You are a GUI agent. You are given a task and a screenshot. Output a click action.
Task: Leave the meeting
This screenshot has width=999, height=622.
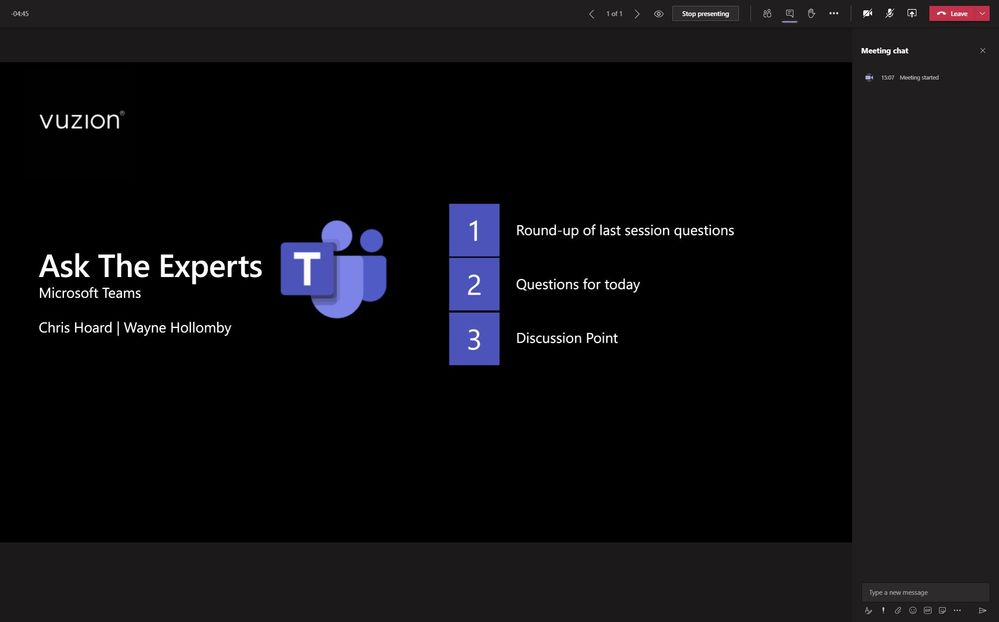point(952,13)
